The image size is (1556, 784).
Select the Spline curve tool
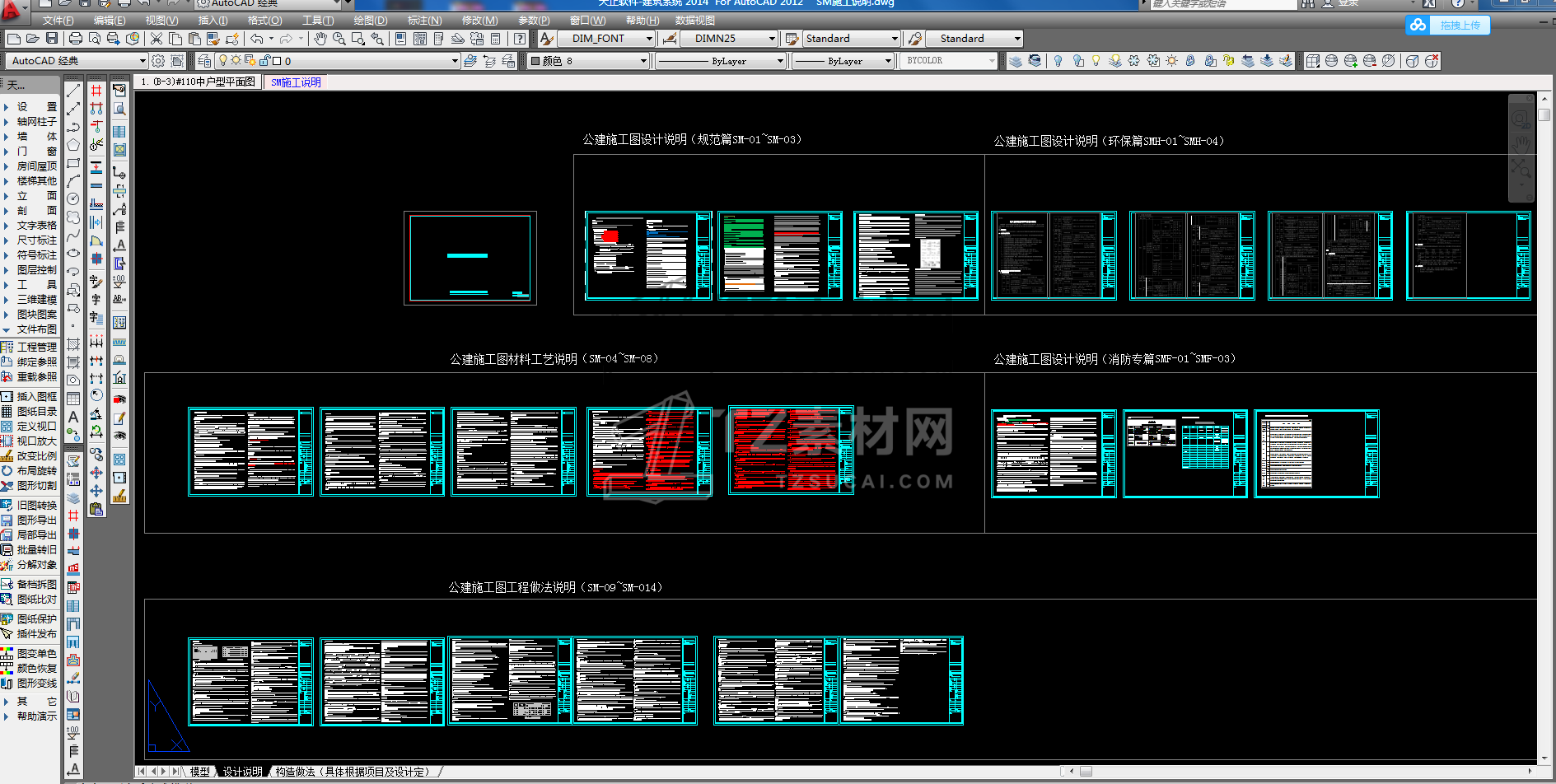click(73, 236)
